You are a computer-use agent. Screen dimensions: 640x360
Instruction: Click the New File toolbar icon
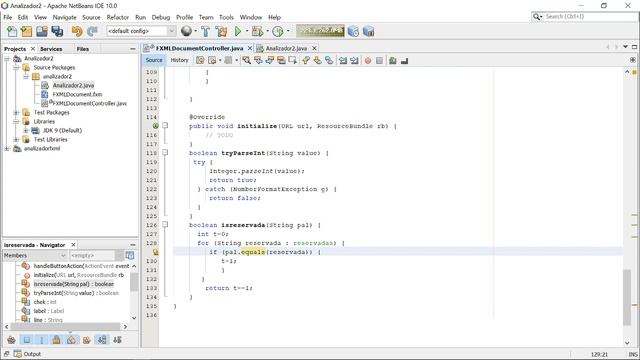[x=12, y=31]
